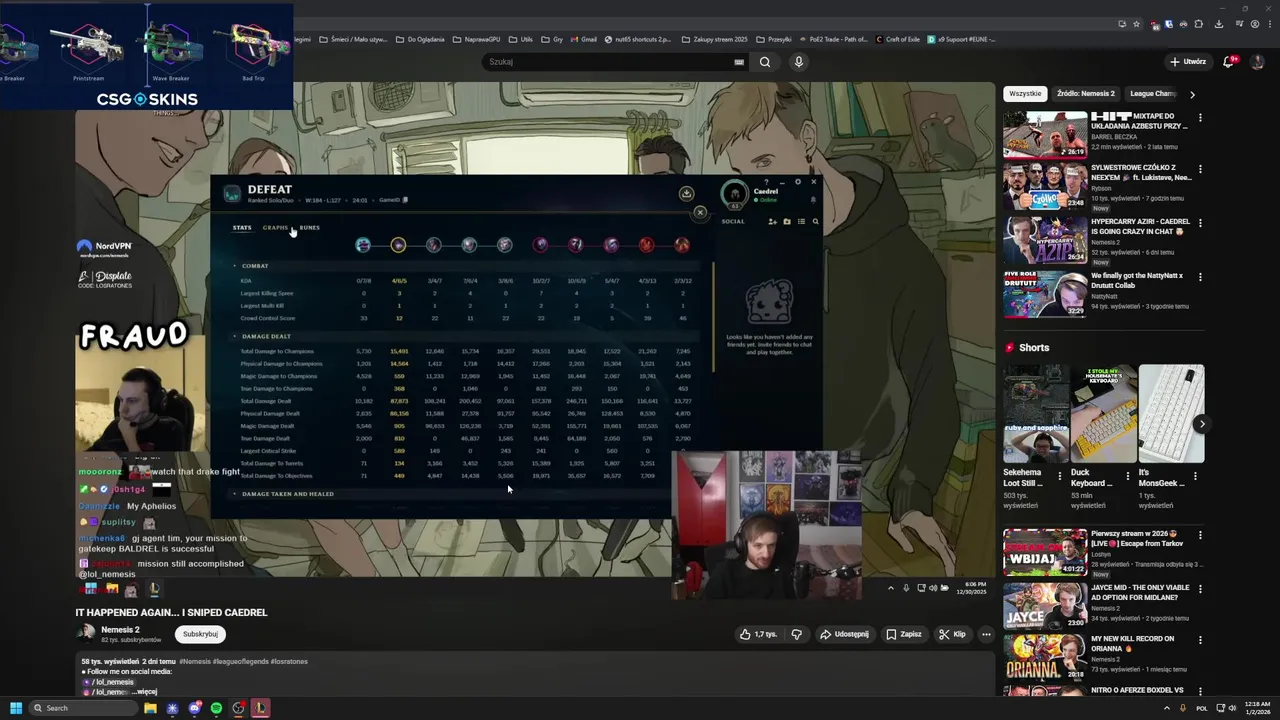The height and width of the screenshot is (720, 1280).
Task: Click the YouTube search magnifier button
Action: 765,62
